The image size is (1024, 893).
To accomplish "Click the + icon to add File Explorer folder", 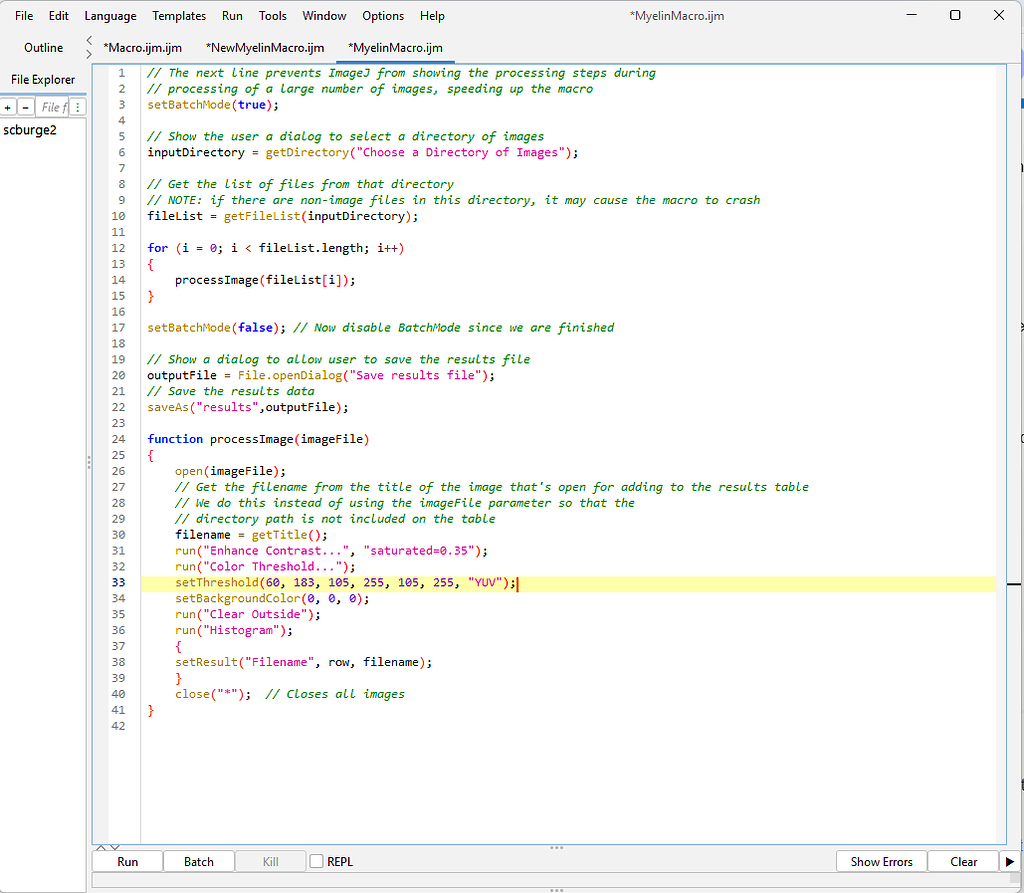I will 8,107.
